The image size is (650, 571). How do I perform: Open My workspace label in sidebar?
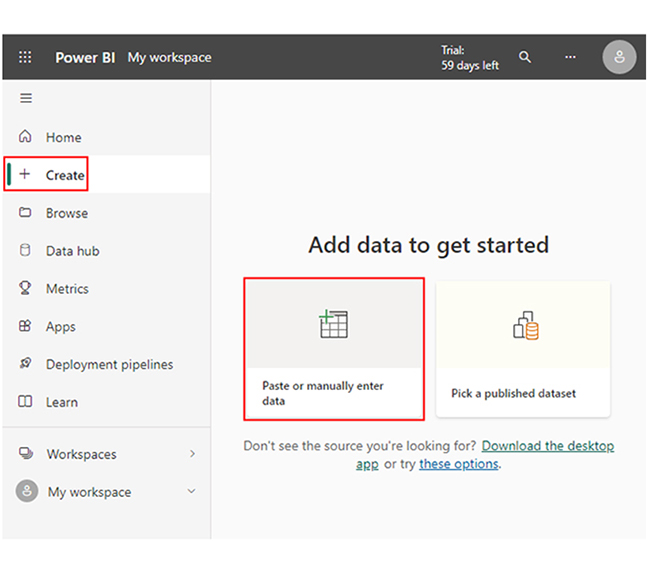click(x=90, y=492)
